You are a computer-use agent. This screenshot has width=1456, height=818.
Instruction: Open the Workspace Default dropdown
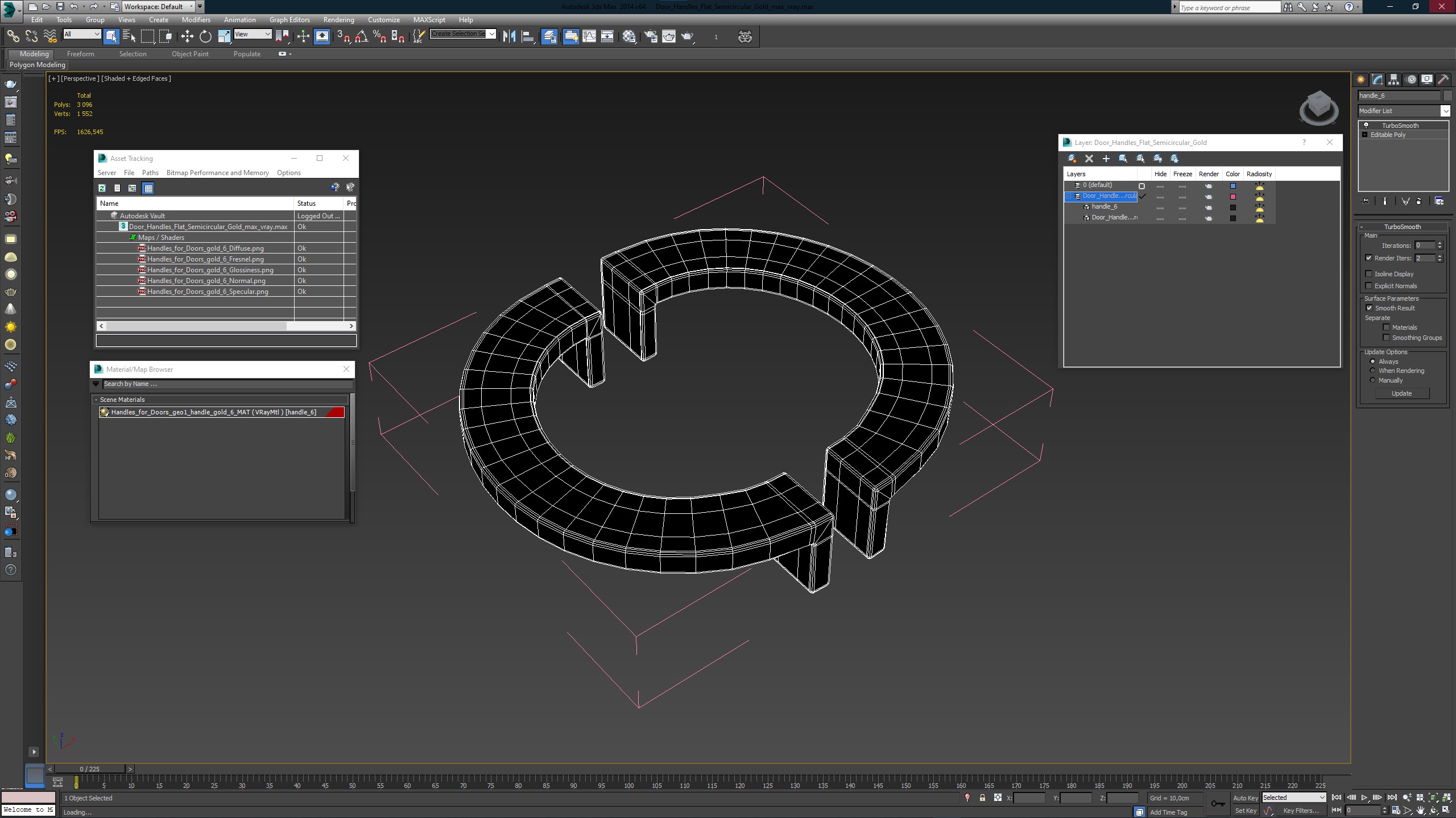[x=159, y=7]
